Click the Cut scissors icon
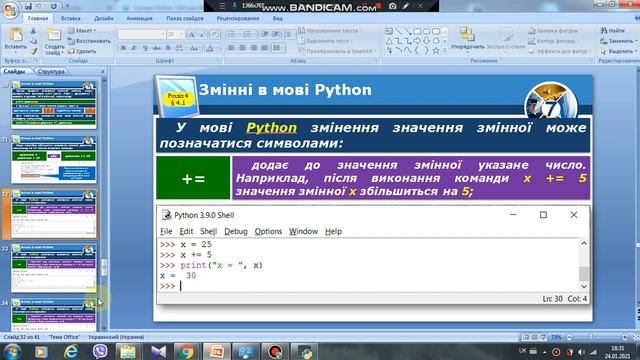640x360 pixels. pos(33,31)
